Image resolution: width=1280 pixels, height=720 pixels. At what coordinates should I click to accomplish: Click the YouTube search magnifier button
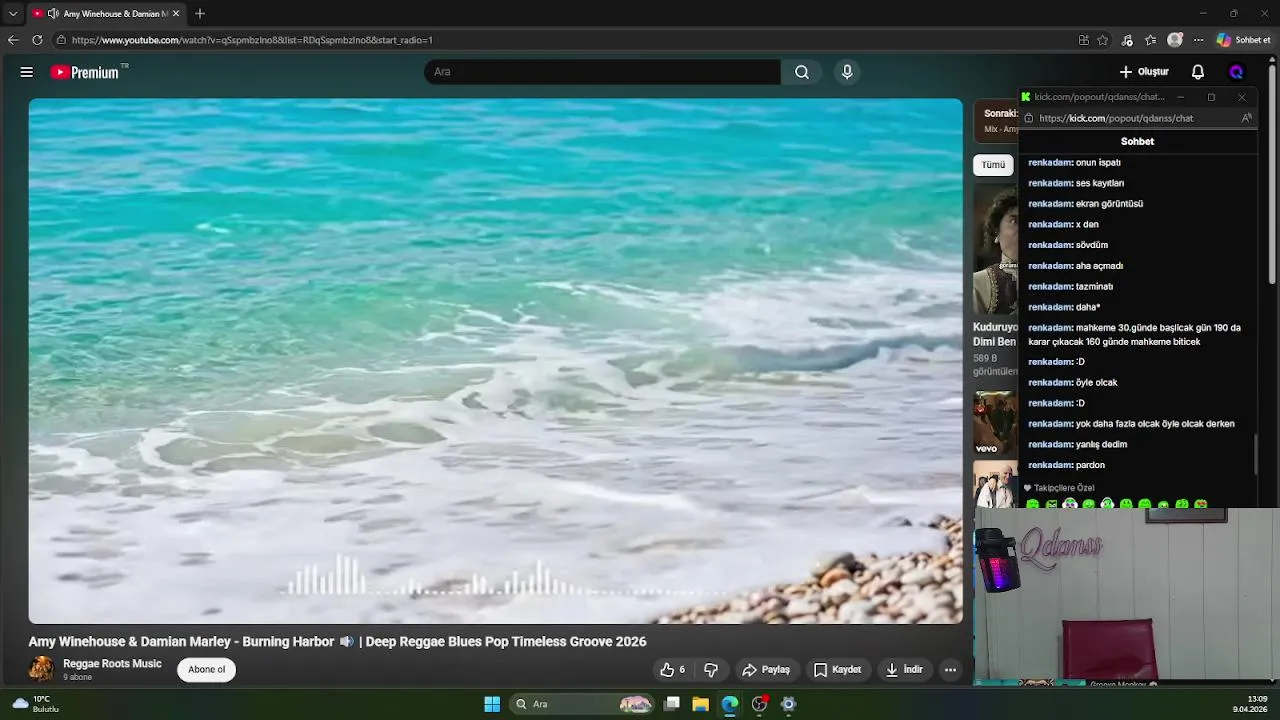802,72
